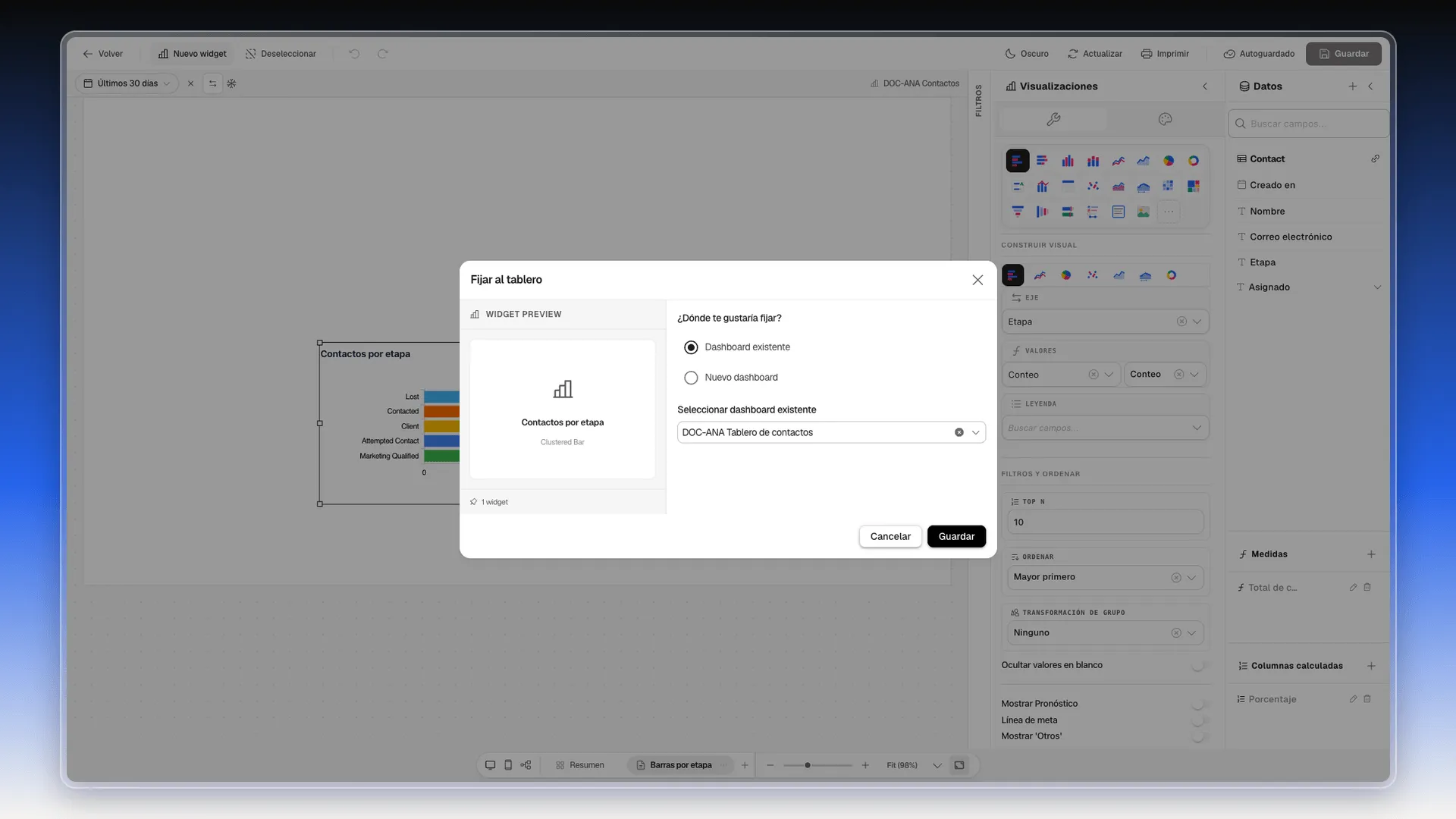Screen dimensions: 1456x819
Task: Adjust the zoom slider handle in the bottom bar
Action: pyautogui.click(x=808, y=765)
